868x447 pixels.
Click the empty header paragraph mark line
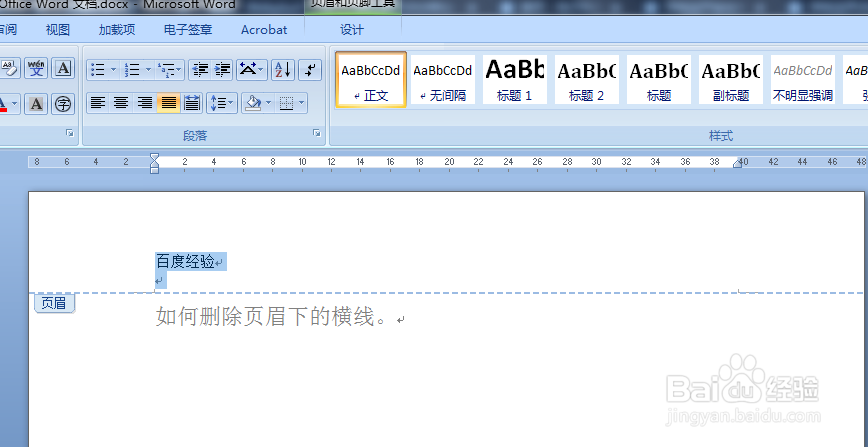[160, 281]
